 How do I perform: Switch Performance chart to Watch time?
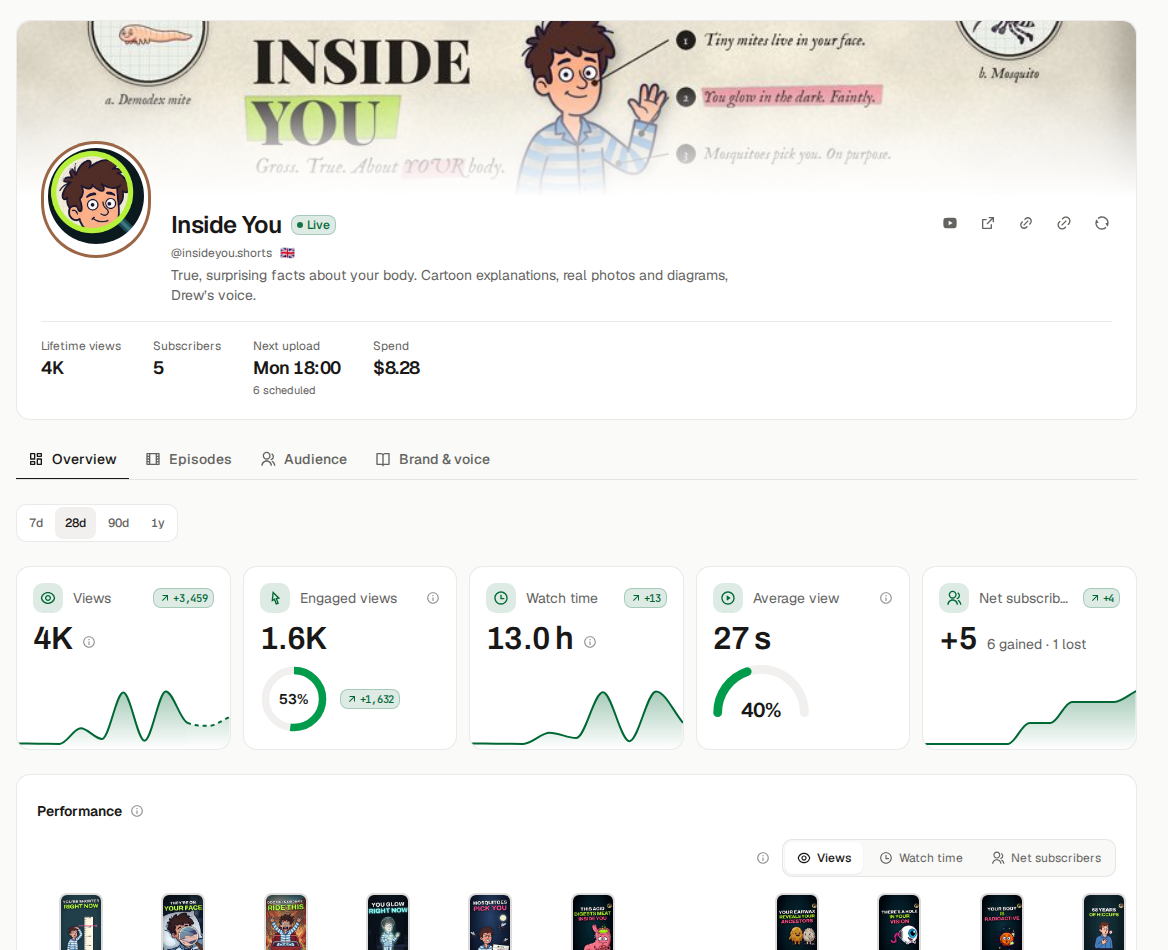pos(921,858)
